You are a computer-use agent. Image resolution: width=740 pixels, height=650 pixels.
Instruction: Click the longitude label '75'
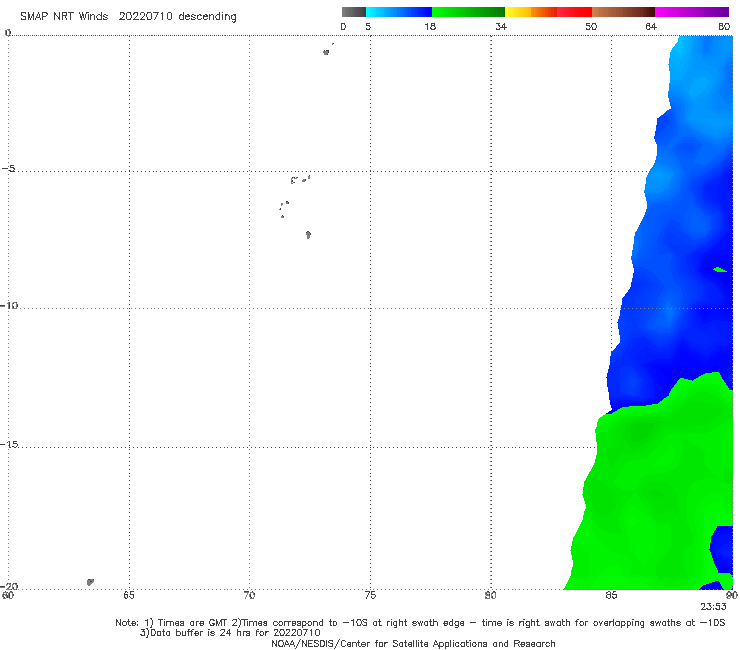tap(370, 595)
